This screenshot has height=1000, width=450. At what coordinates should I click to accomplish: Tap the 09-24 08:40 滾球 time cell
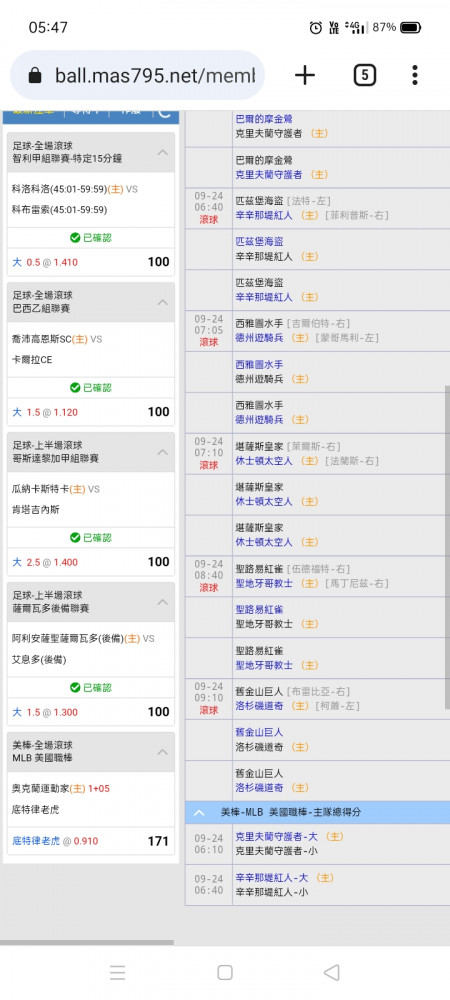pos(209,576)
